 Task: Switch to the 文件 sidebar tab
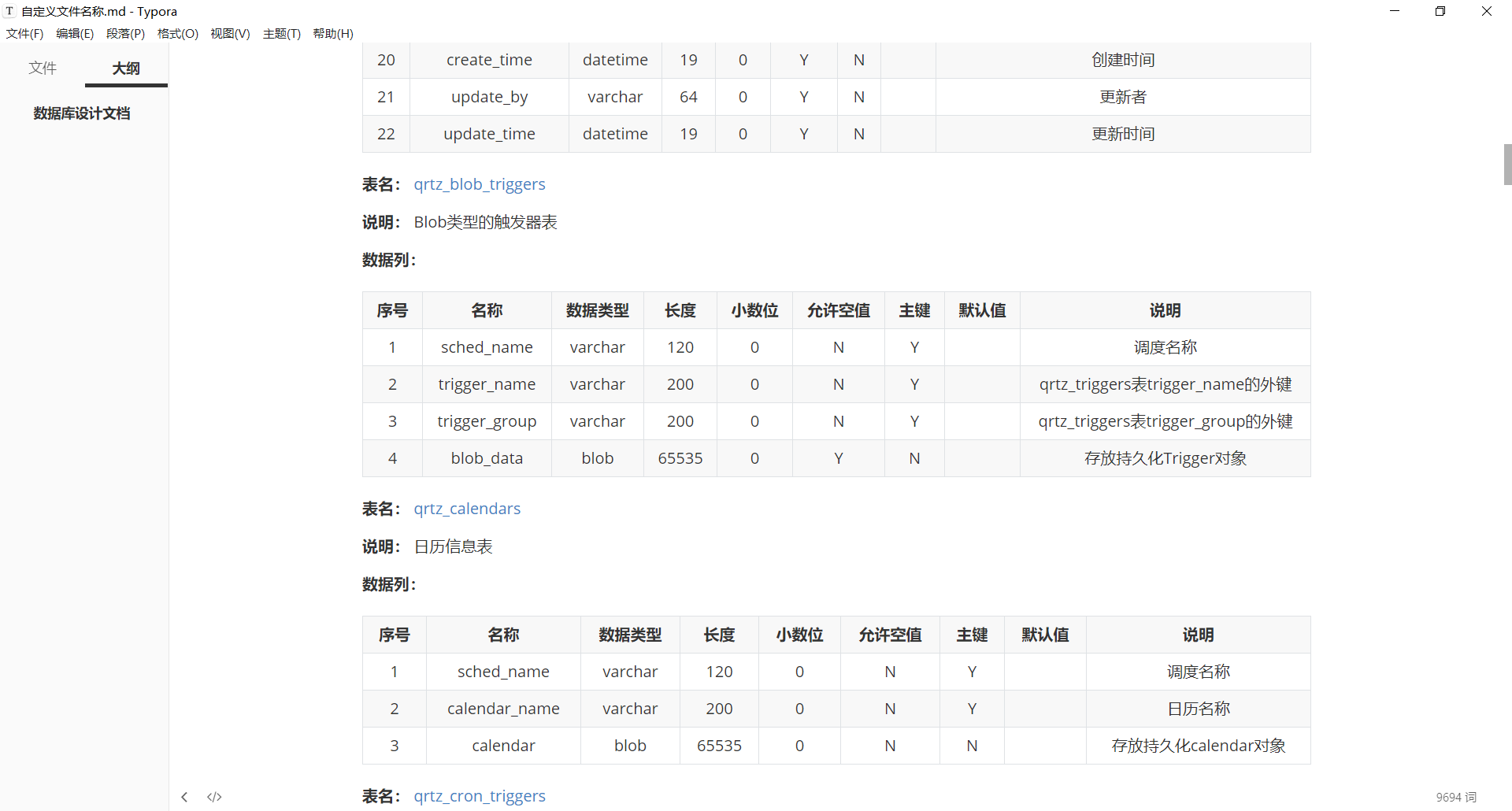[43, 69]
